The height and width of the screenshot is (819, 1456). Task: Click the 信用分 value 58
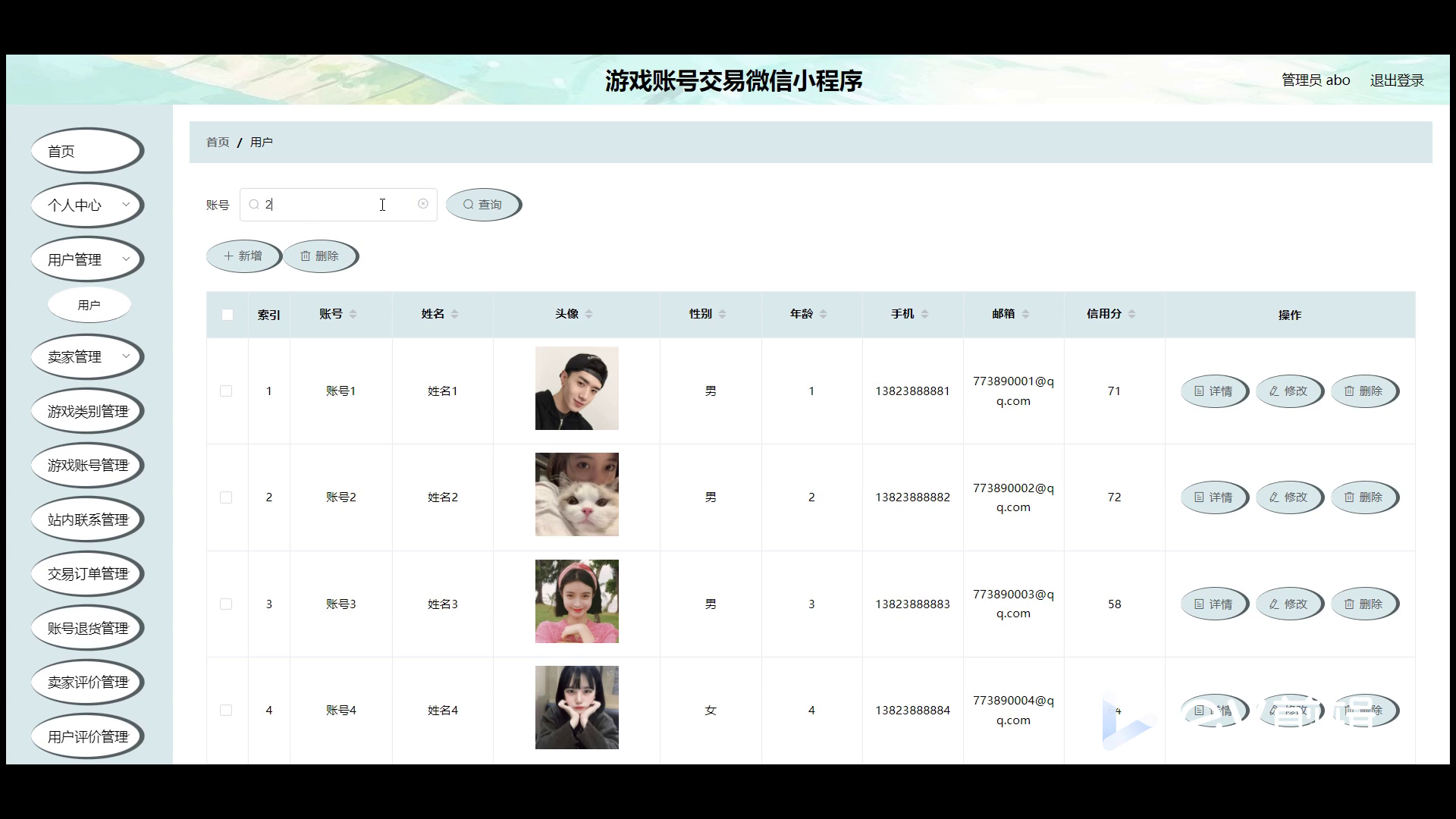coord(1114,604)
